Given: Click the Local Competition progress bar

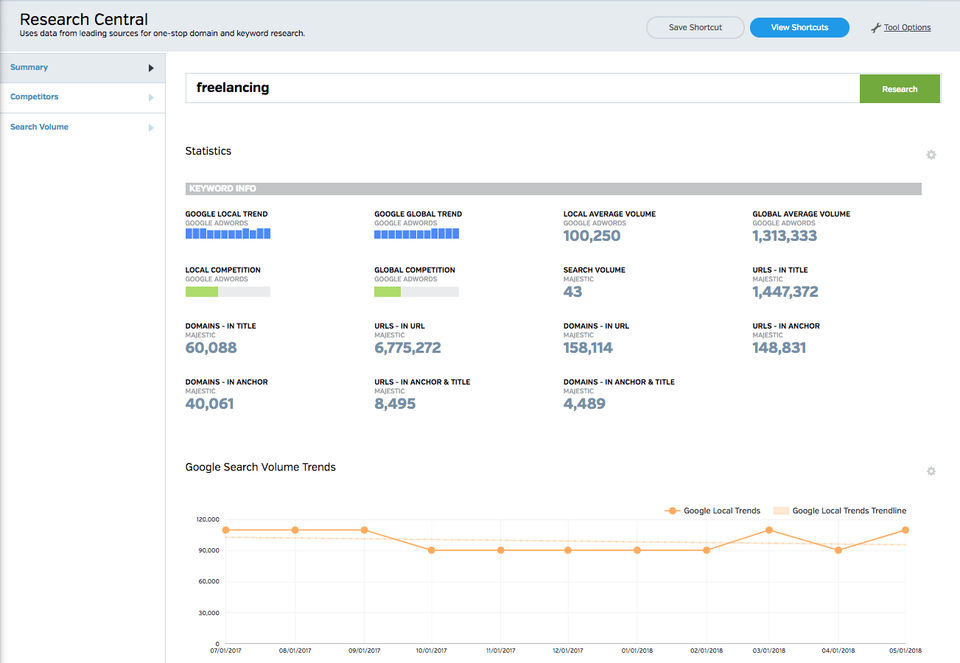Looking at the screenshot, I should coord(228,292).
